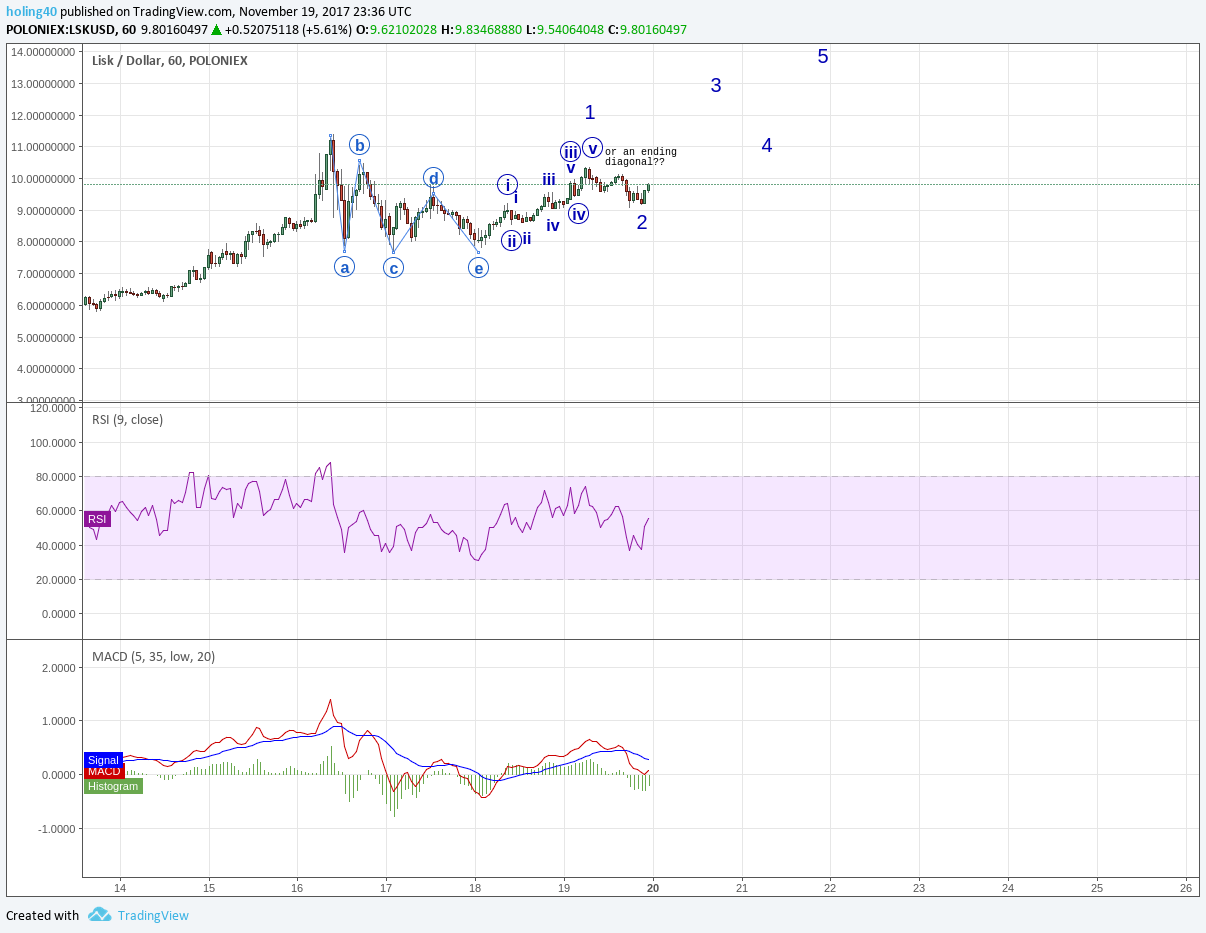The height and width of the screenshot is (933, 1206).
Task: Select the circled wave label d
Action: (x=433, y=178)
